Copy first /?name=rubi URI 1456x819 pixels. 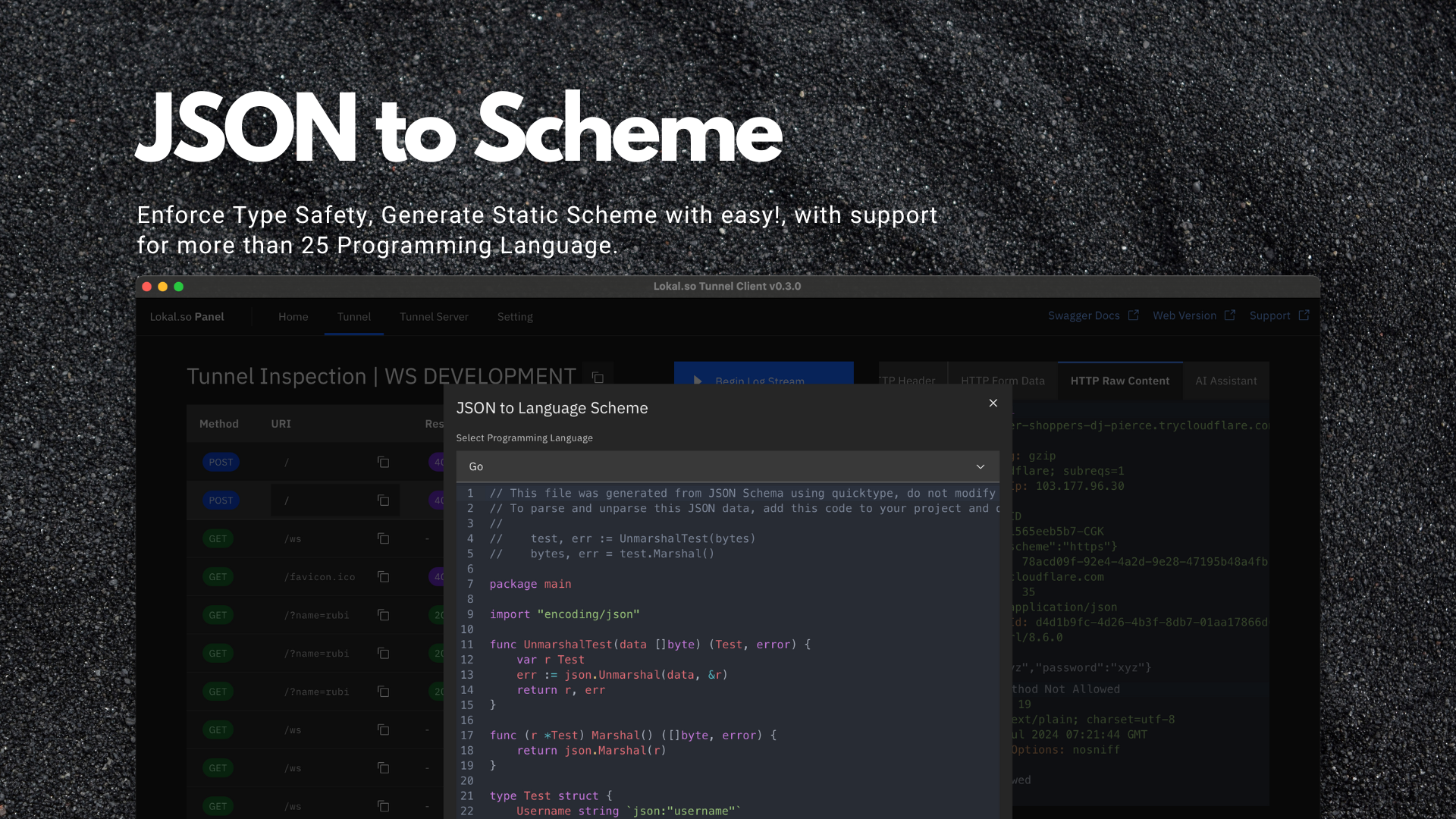[x=383, y=615]
